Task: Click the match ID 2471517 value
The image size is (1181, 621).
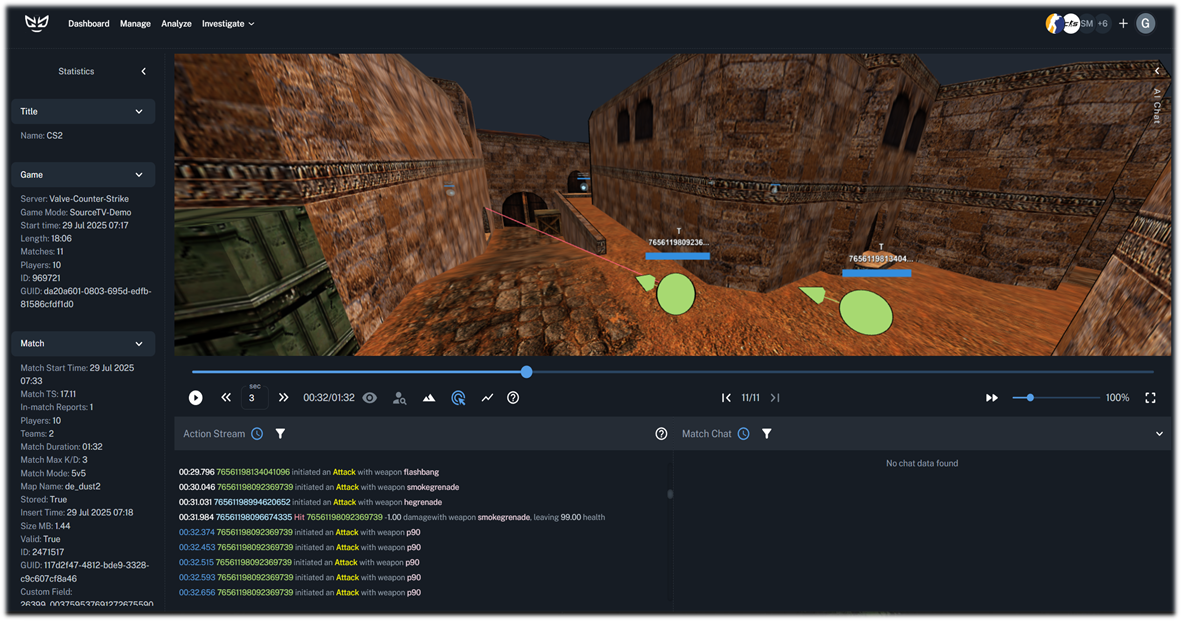Action: click(47, 552)
